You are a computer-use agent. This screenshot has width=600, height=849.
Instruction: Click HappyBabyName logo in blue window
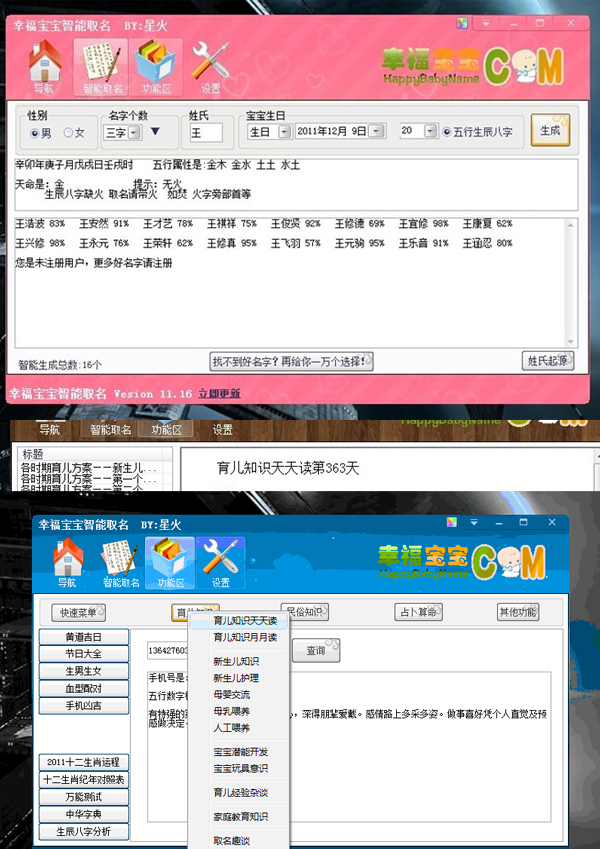click(461, 563)
